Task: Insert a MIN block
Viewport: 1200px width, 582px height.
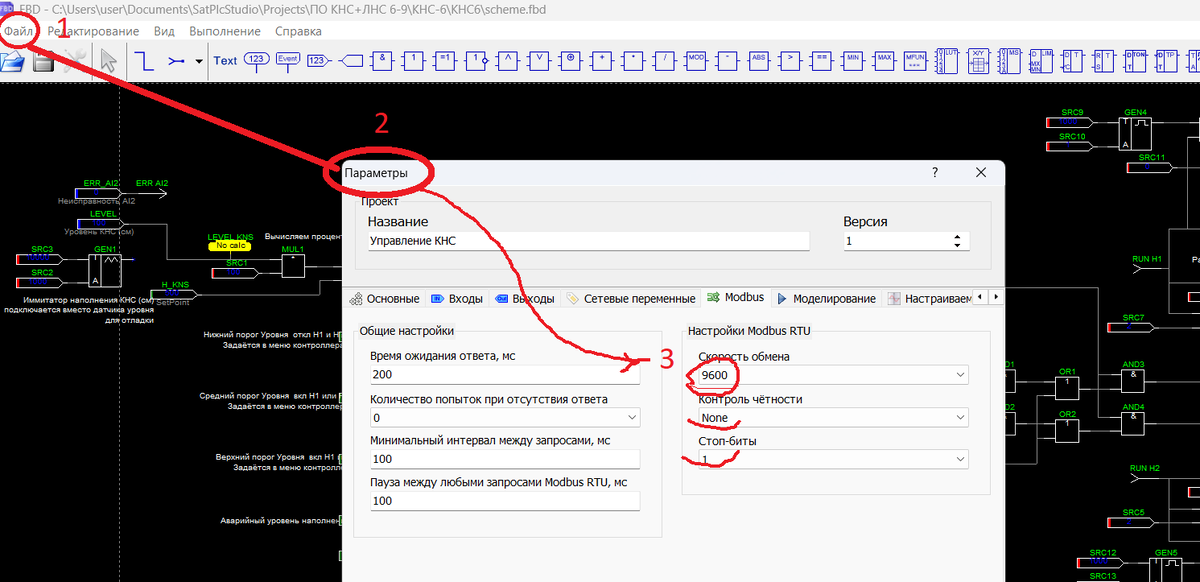Action: [x=852, y=61]
